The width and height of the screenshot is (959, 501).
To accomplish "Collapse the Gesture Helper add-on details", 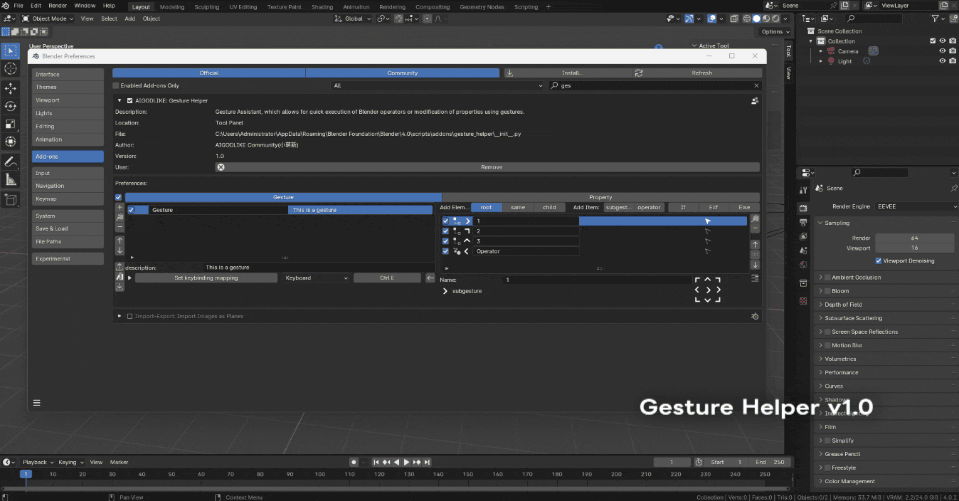I will pos(120,100).
